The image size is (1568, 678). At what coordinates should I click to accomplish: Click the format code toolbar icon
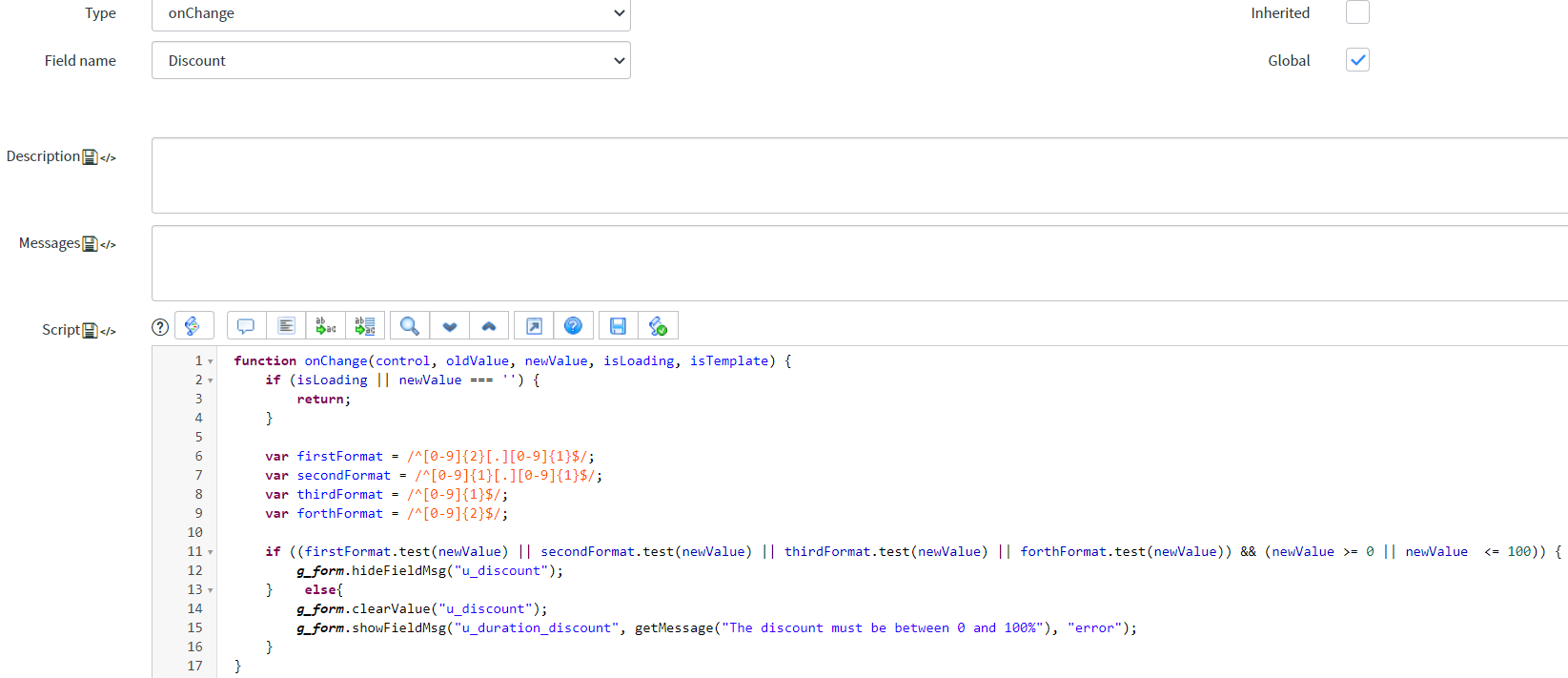tap(286, 326)
